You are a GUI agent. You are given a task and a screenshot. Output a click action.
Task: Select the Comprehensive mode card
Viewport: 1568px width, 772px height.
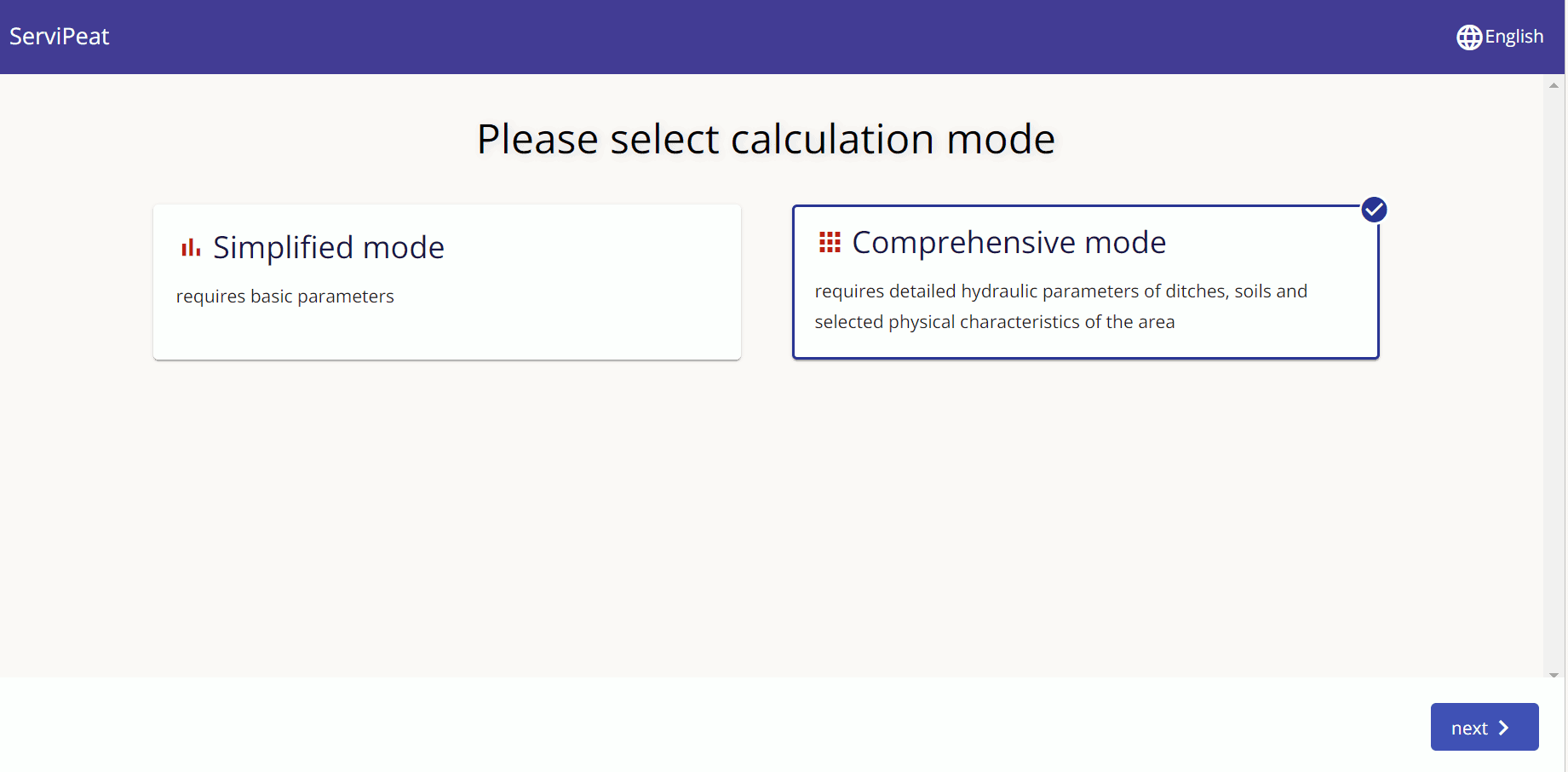pos(1086,282)
